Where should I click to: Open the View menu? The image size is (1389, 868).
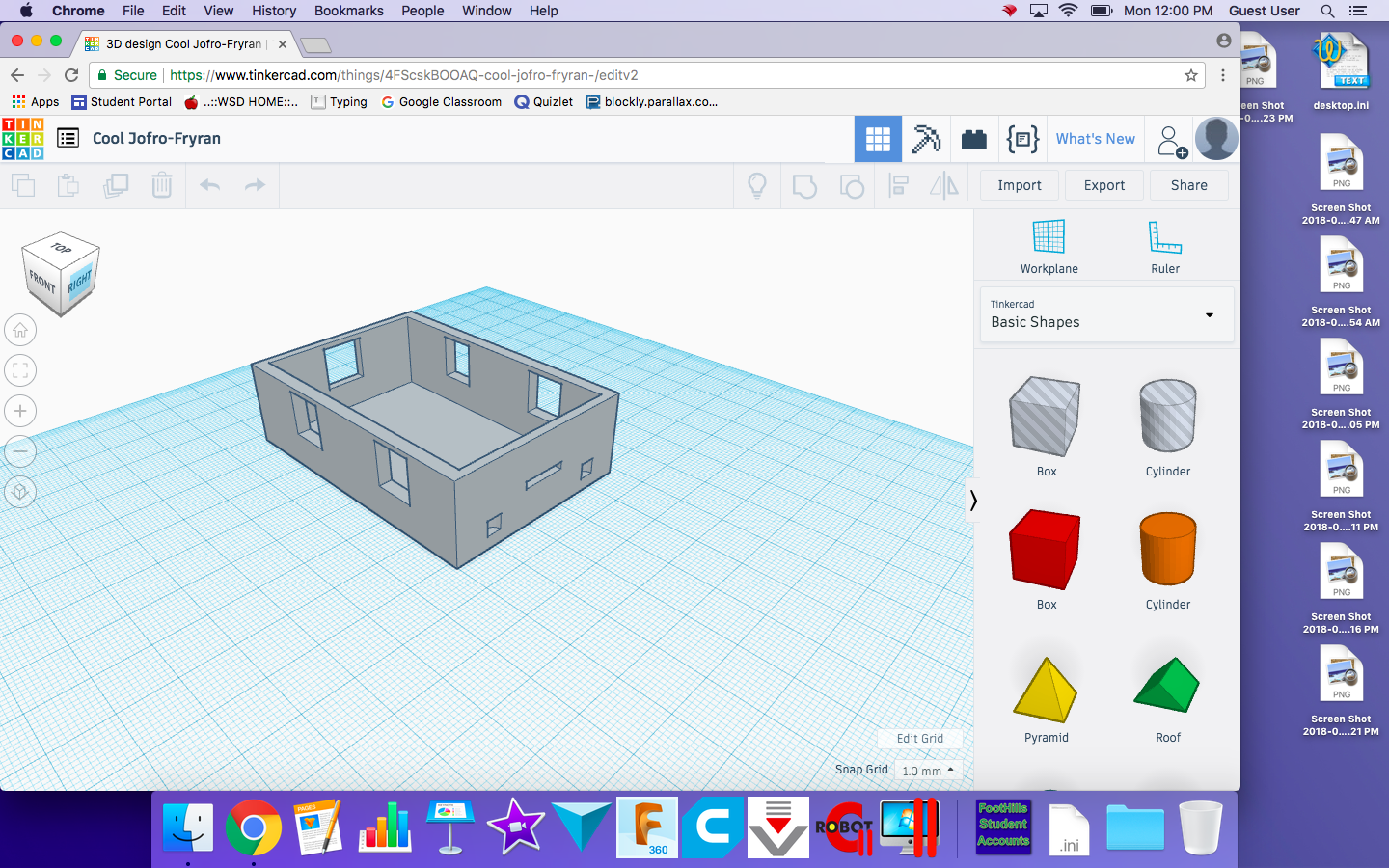coord(218,11)
